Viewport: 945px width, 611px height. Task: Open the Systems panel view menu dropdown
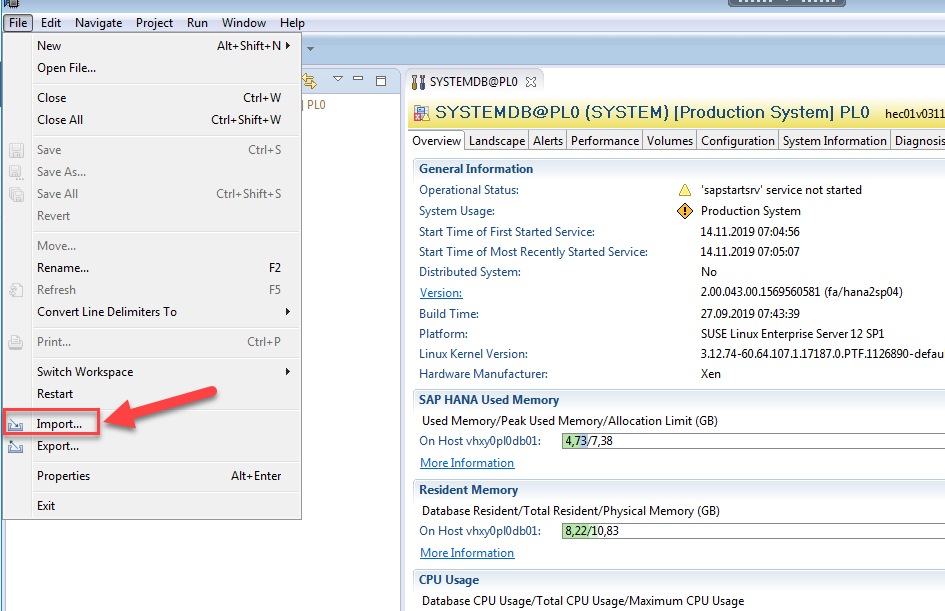[x=338, y=79]
